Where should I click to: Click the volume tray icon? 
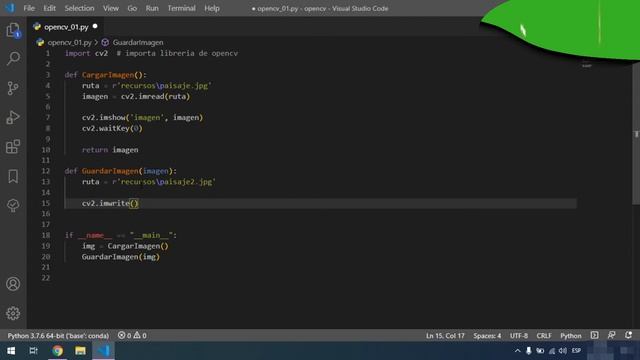[563, 351]
